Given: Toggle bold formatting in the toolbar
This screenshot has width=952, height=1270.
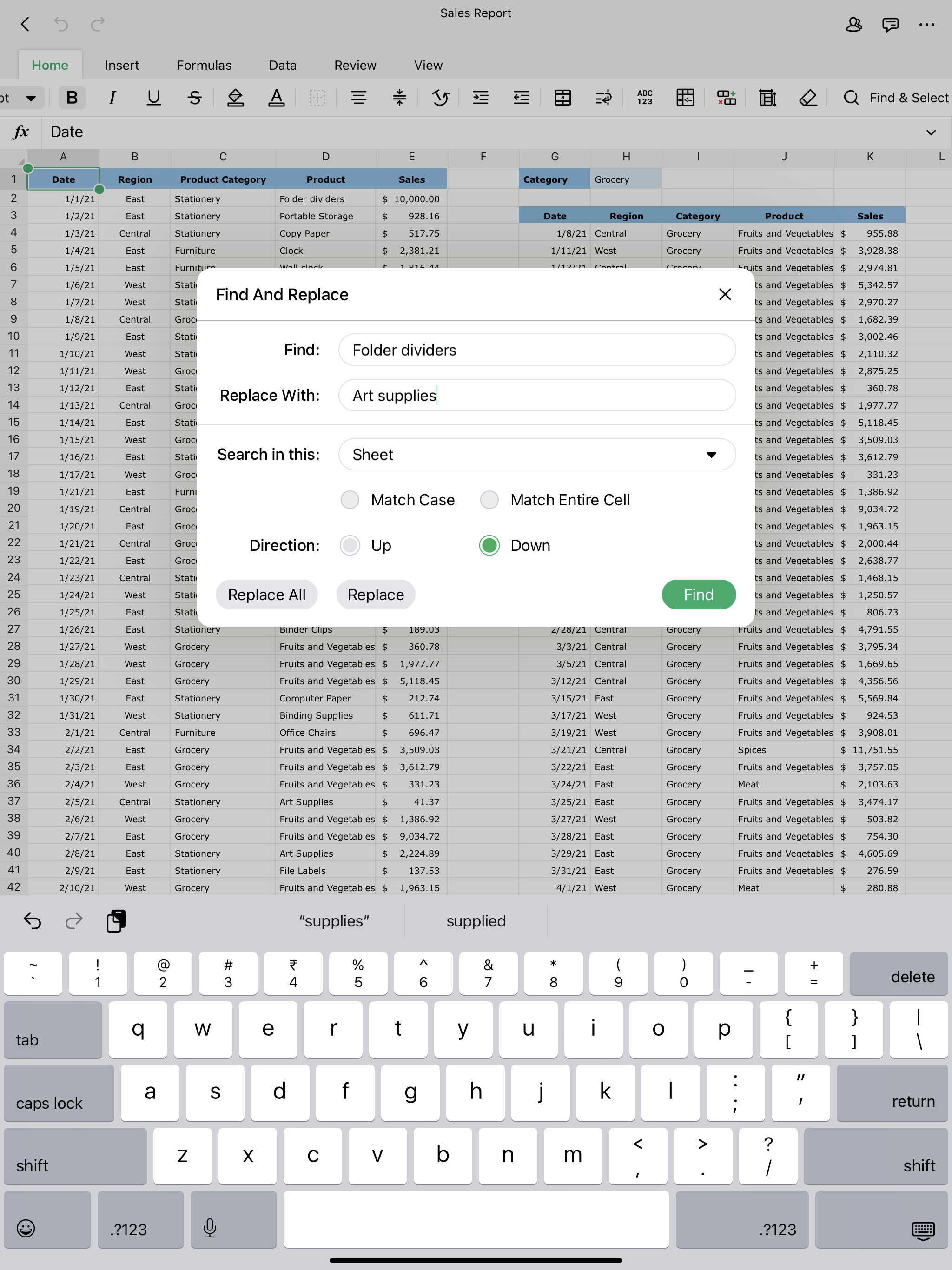Looking at the screenshot, I should [x=72, y=98].
